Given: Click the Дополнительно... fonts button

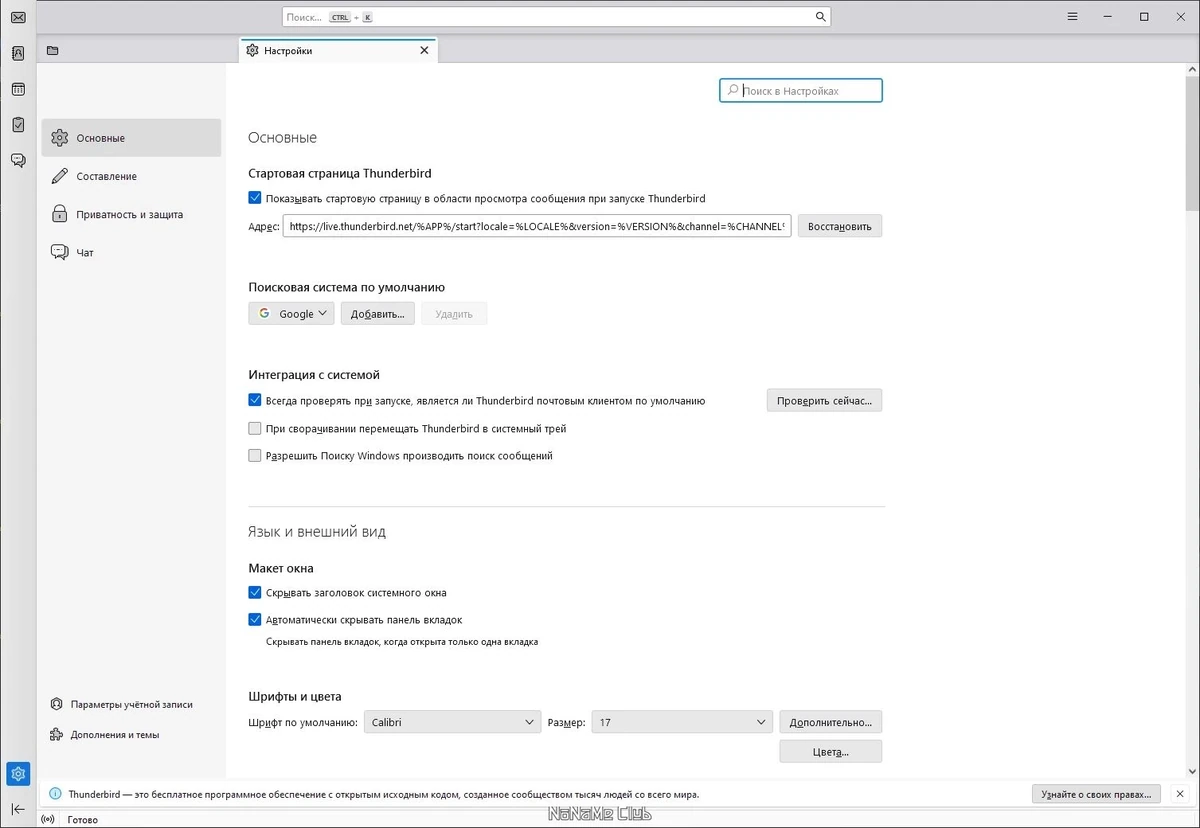Looking at the screenshot, I should 831,722.
